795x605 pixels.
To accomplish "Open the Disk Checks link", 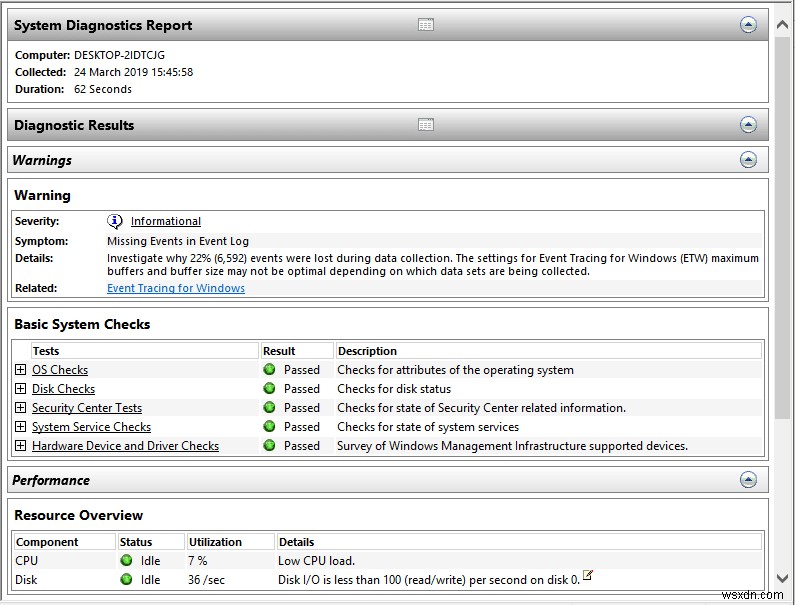I will click(63, 389).
